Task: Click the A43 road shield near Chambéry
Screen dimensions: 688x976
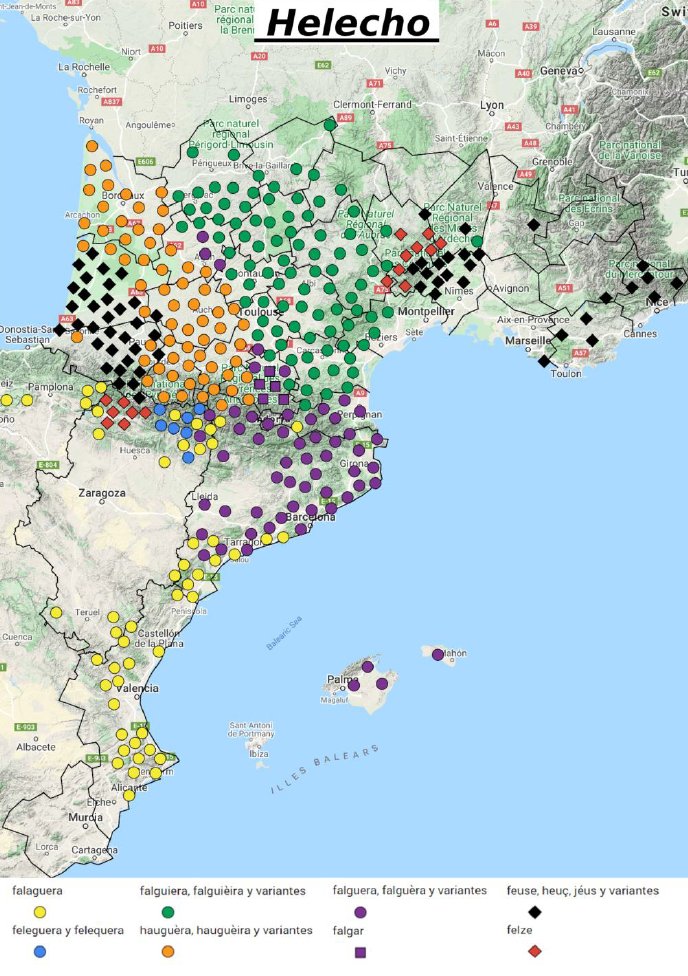Action: point(513,126)
